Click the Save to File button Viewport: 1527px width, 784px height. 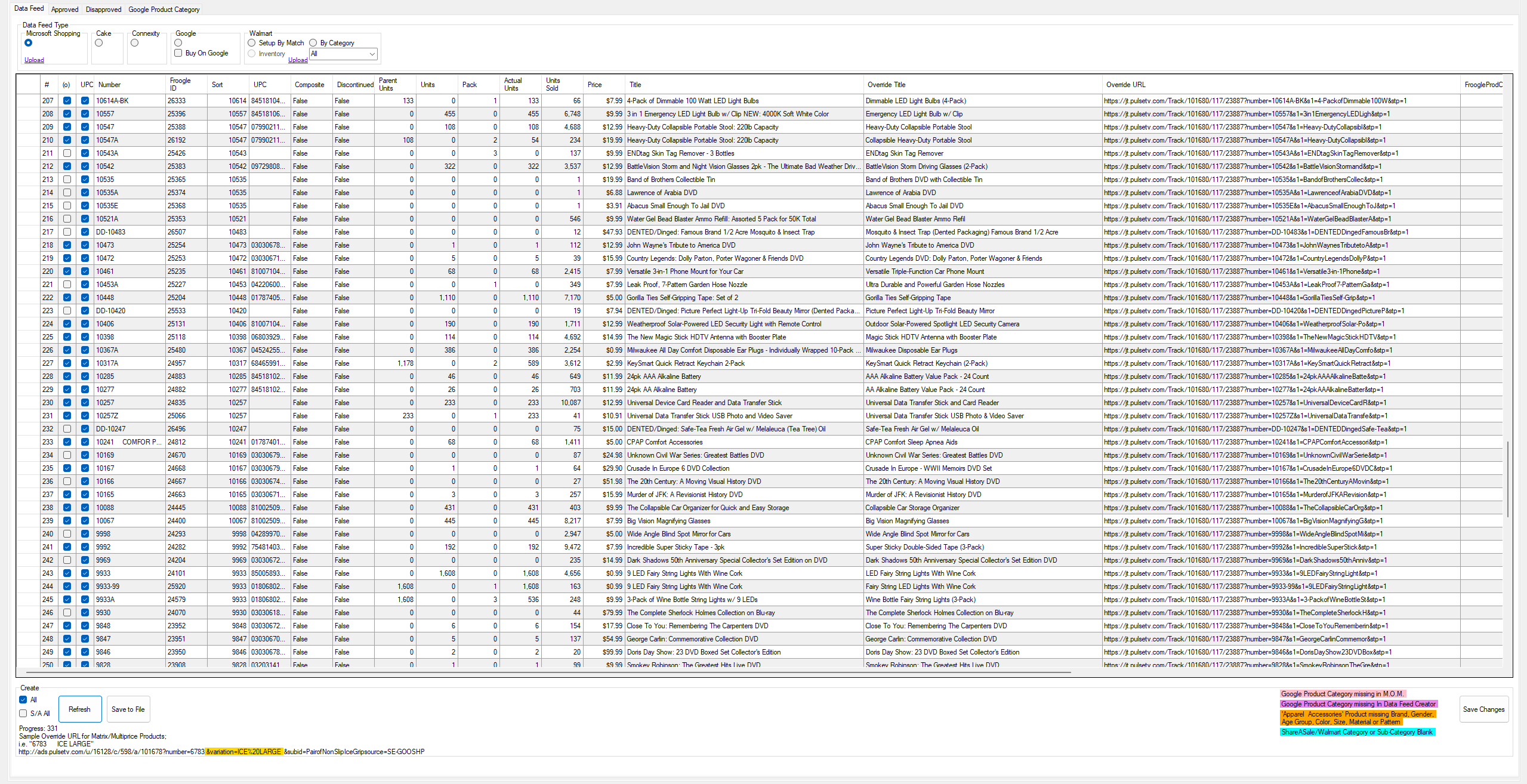pos(128,709)
